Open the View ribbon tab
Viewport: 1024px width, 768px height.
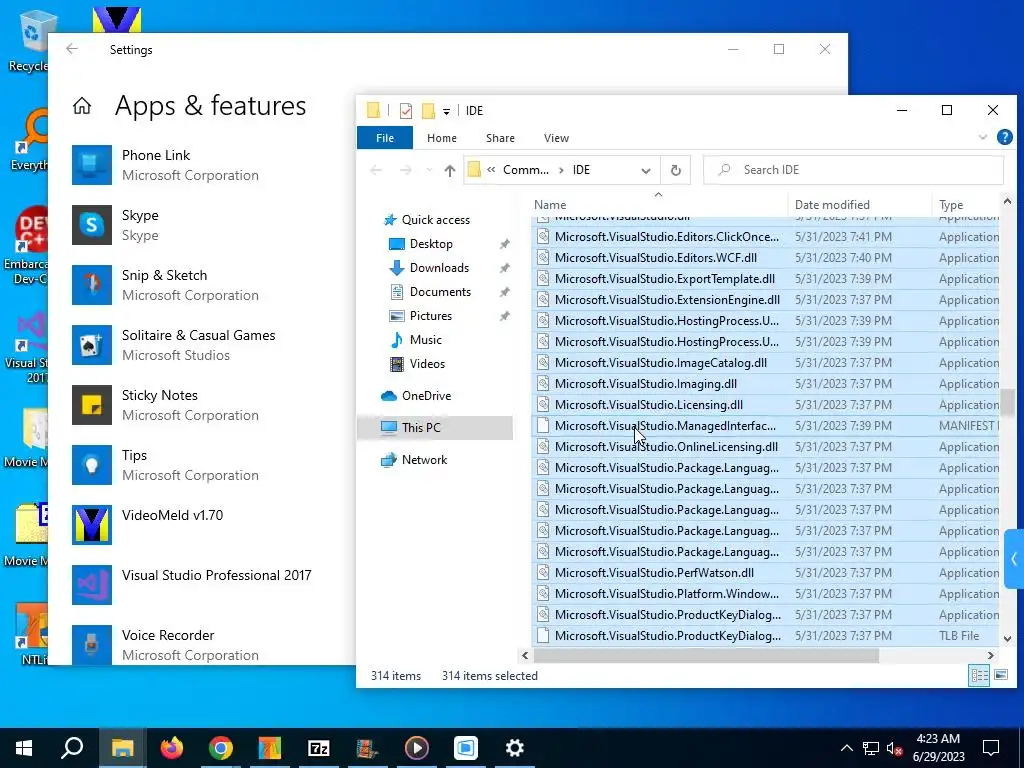(556, 138)
